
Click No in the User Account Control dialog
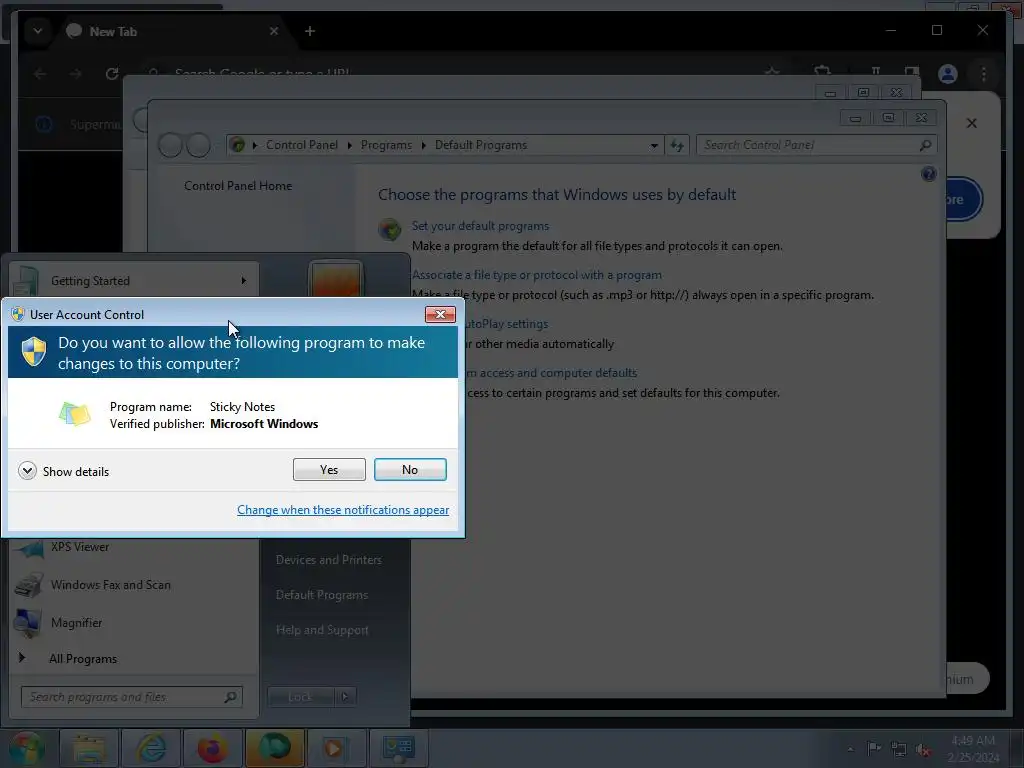tap(410, 470)
